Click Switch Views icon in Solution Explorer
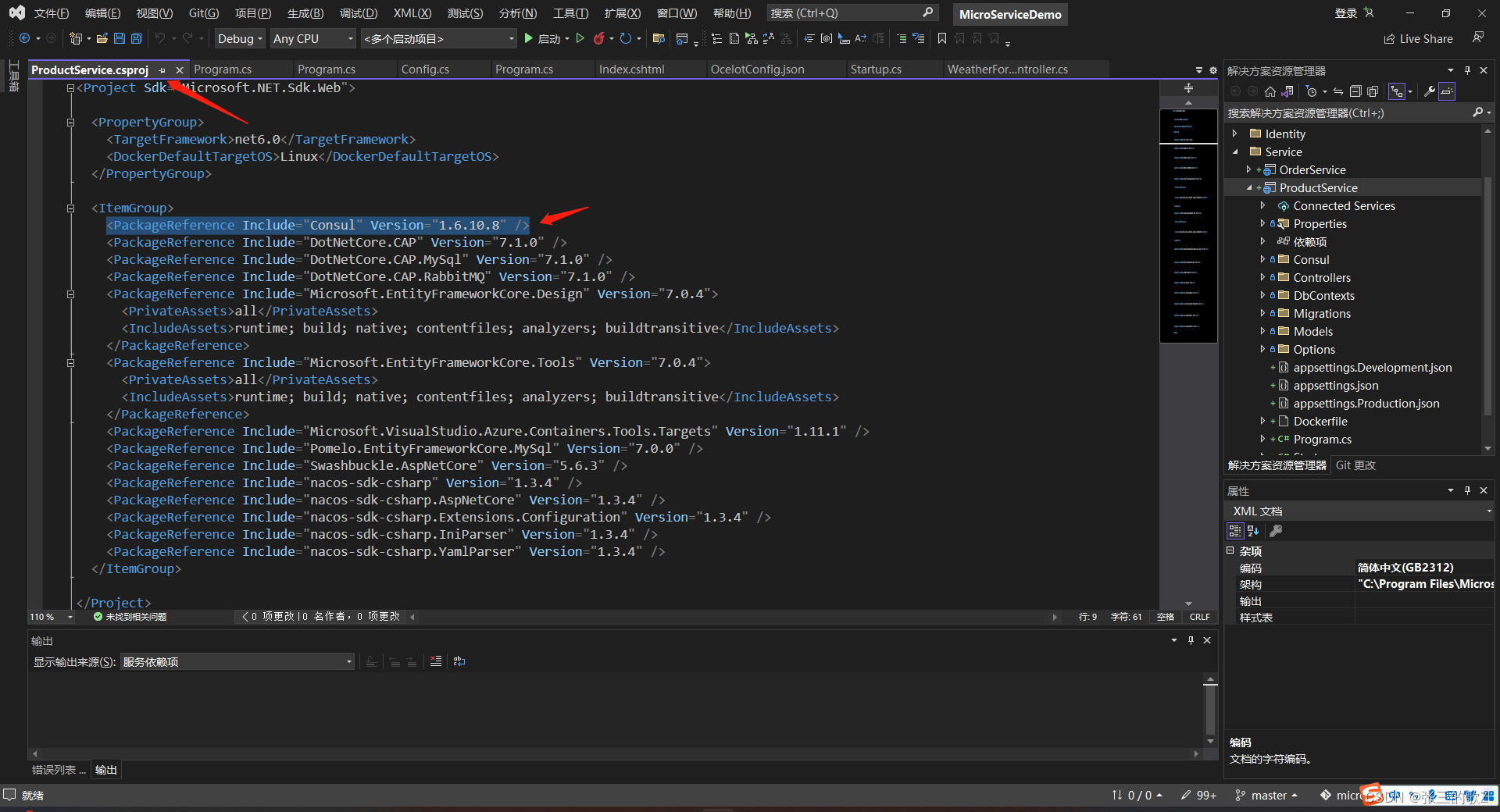 1287,91
